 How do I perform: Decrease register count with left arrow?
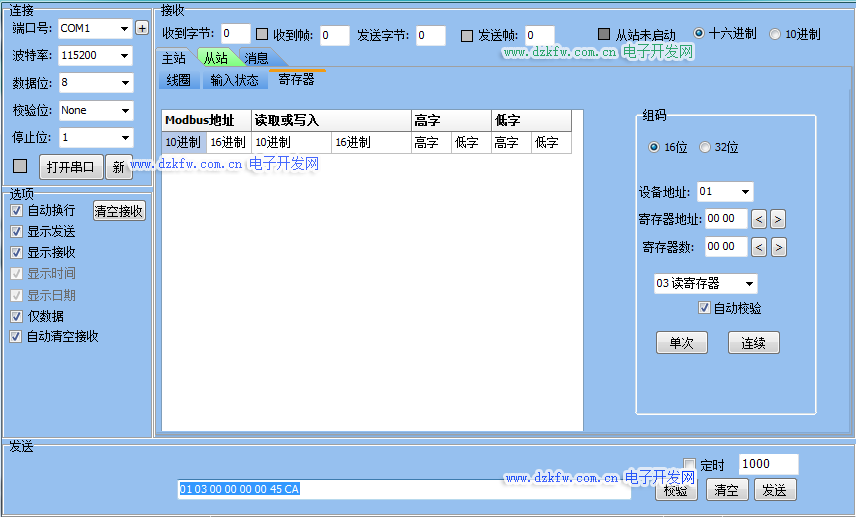coord(759,247)
